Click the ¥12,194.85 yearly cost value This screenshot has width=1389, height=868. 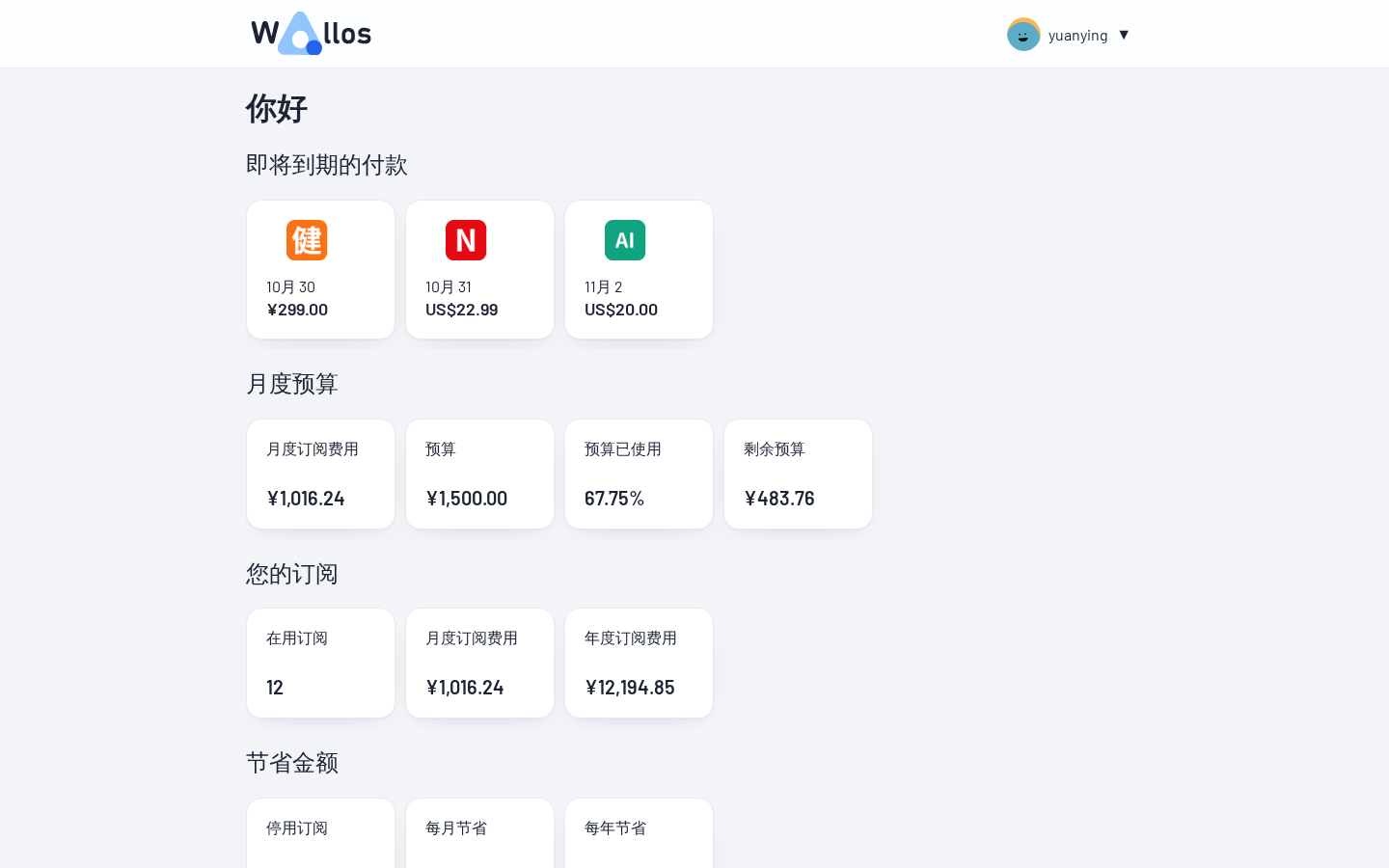[x=630, y=688]
